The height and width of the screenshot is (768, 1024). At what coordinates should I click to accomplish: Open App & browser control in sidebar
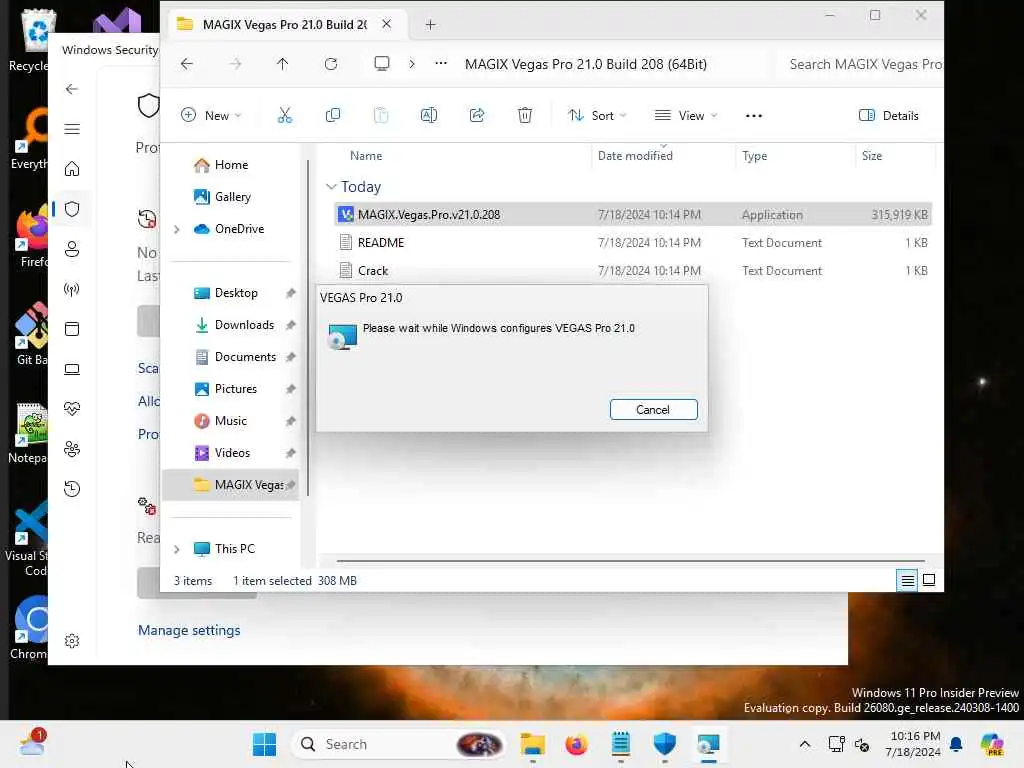(x=72, y=328)
